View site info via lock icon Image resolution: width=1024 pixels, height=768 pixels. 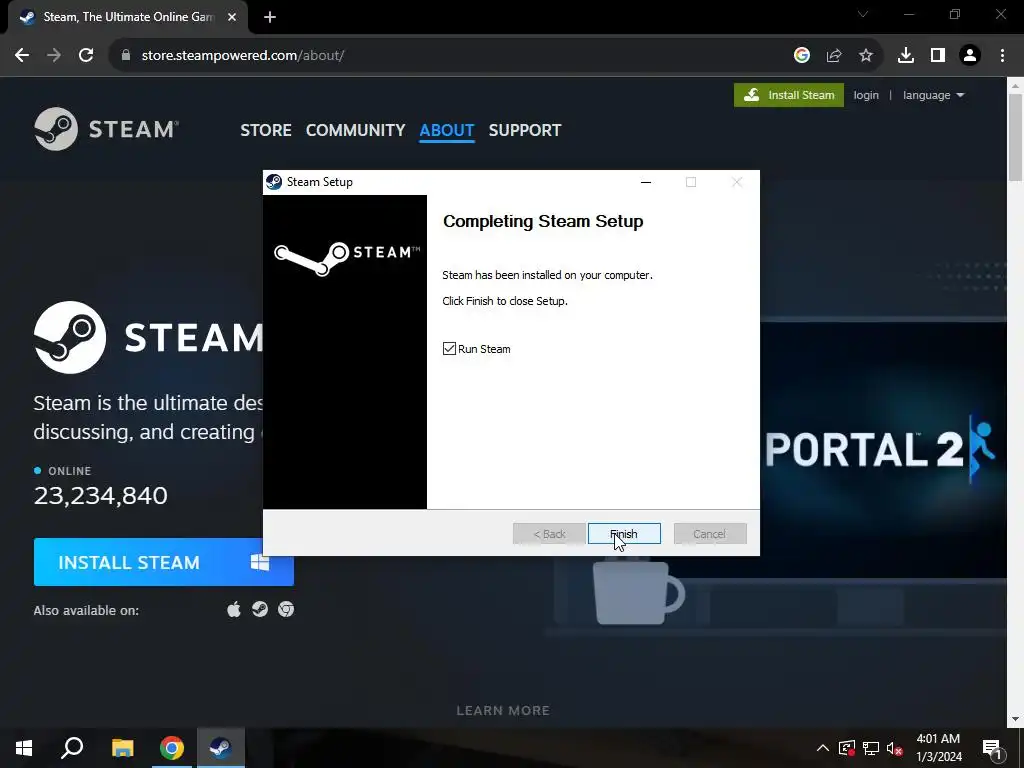(x=126, y=56)
